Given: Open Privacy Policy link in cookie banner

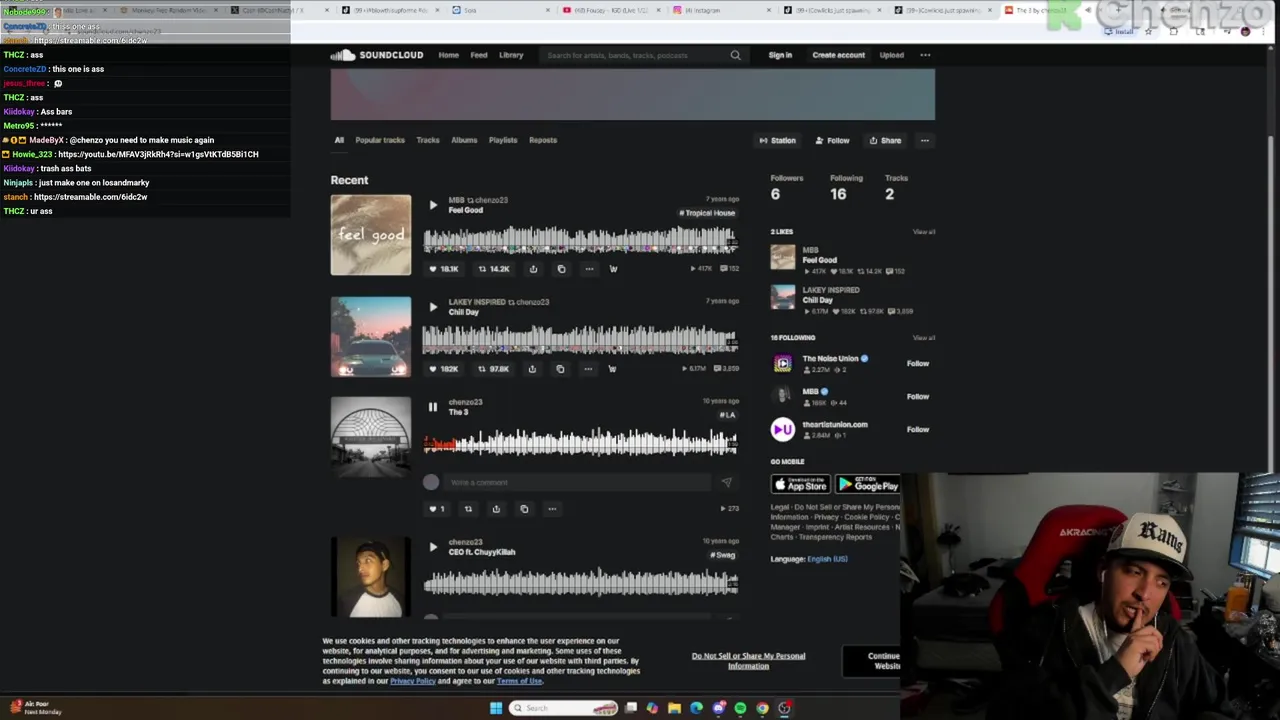Looking at the screenshot, I should point(413,681).
